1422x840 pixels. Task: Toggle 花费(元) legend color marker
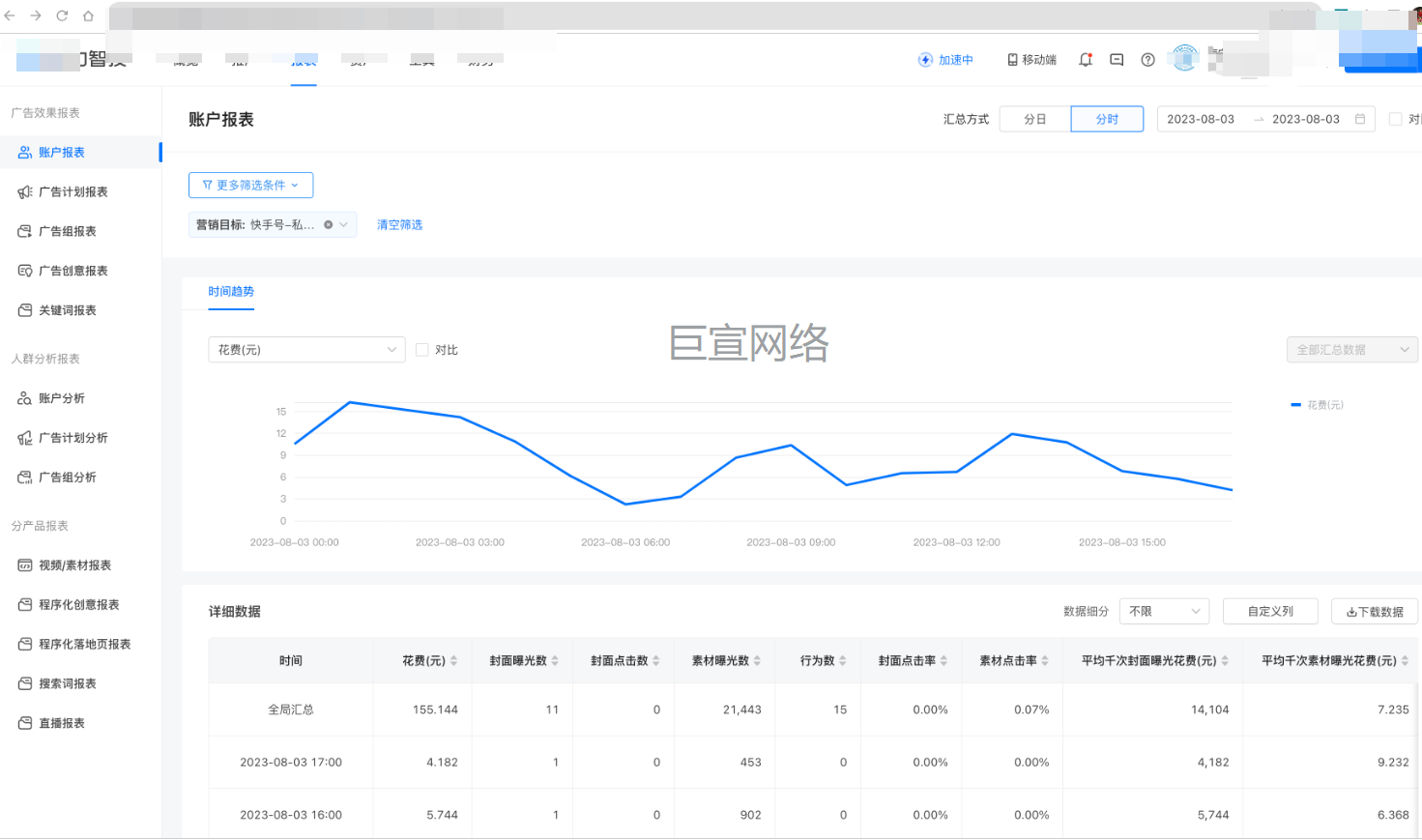coord(1295,405)
